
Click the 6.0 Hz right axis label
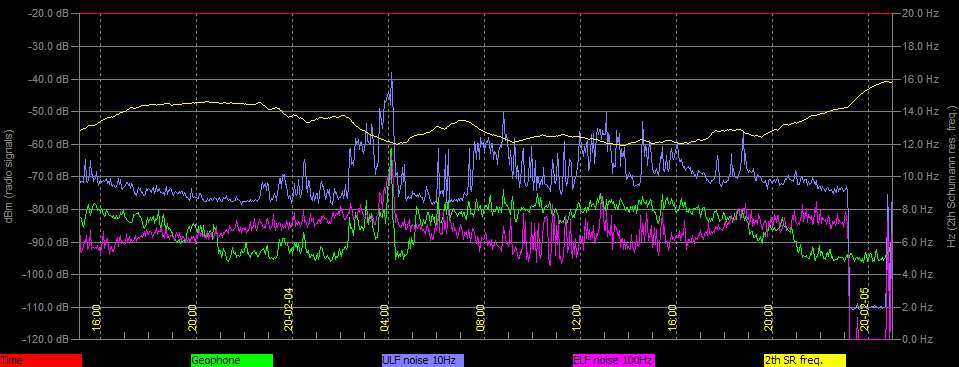(x=917, y=242)
